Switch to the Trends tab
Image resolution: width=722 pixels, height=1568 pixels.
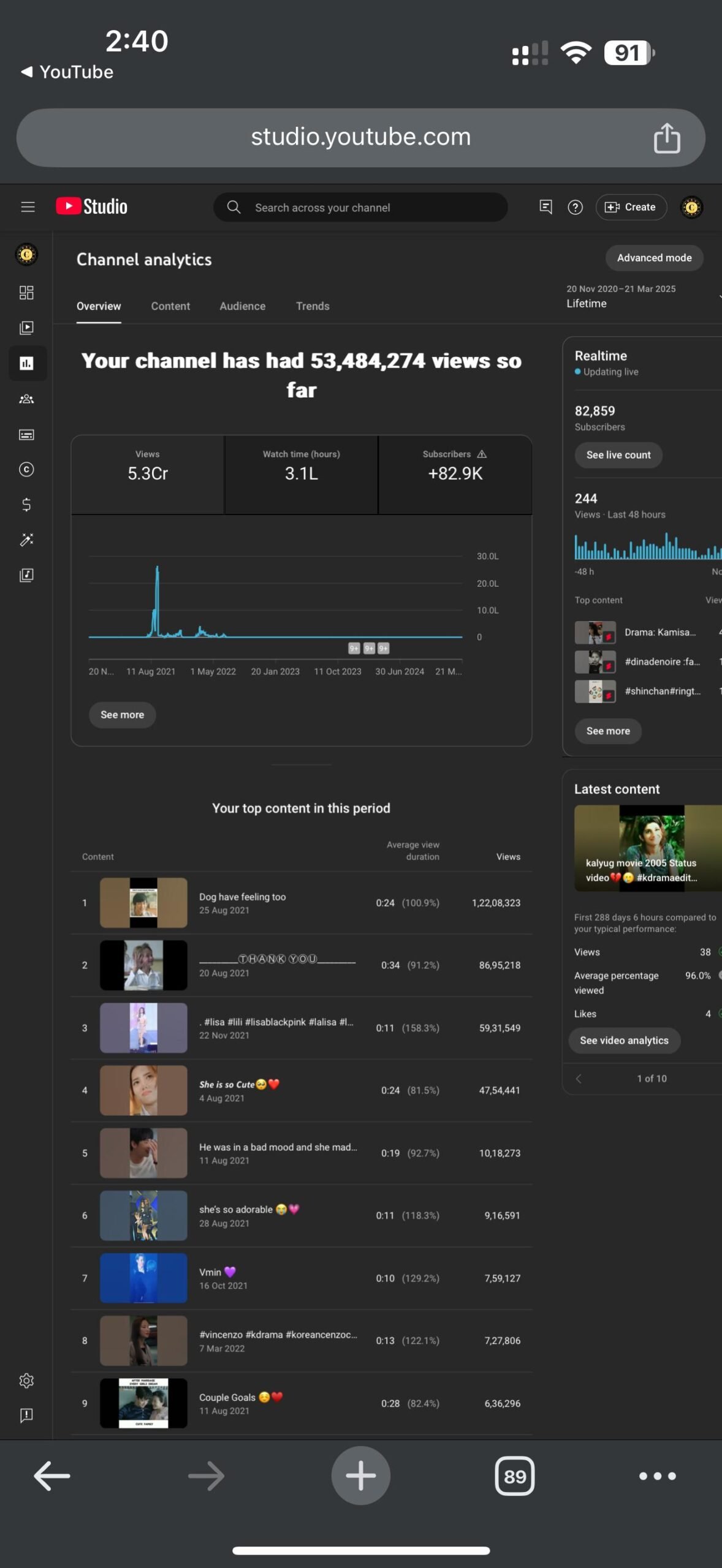click(x=313, y=306)
